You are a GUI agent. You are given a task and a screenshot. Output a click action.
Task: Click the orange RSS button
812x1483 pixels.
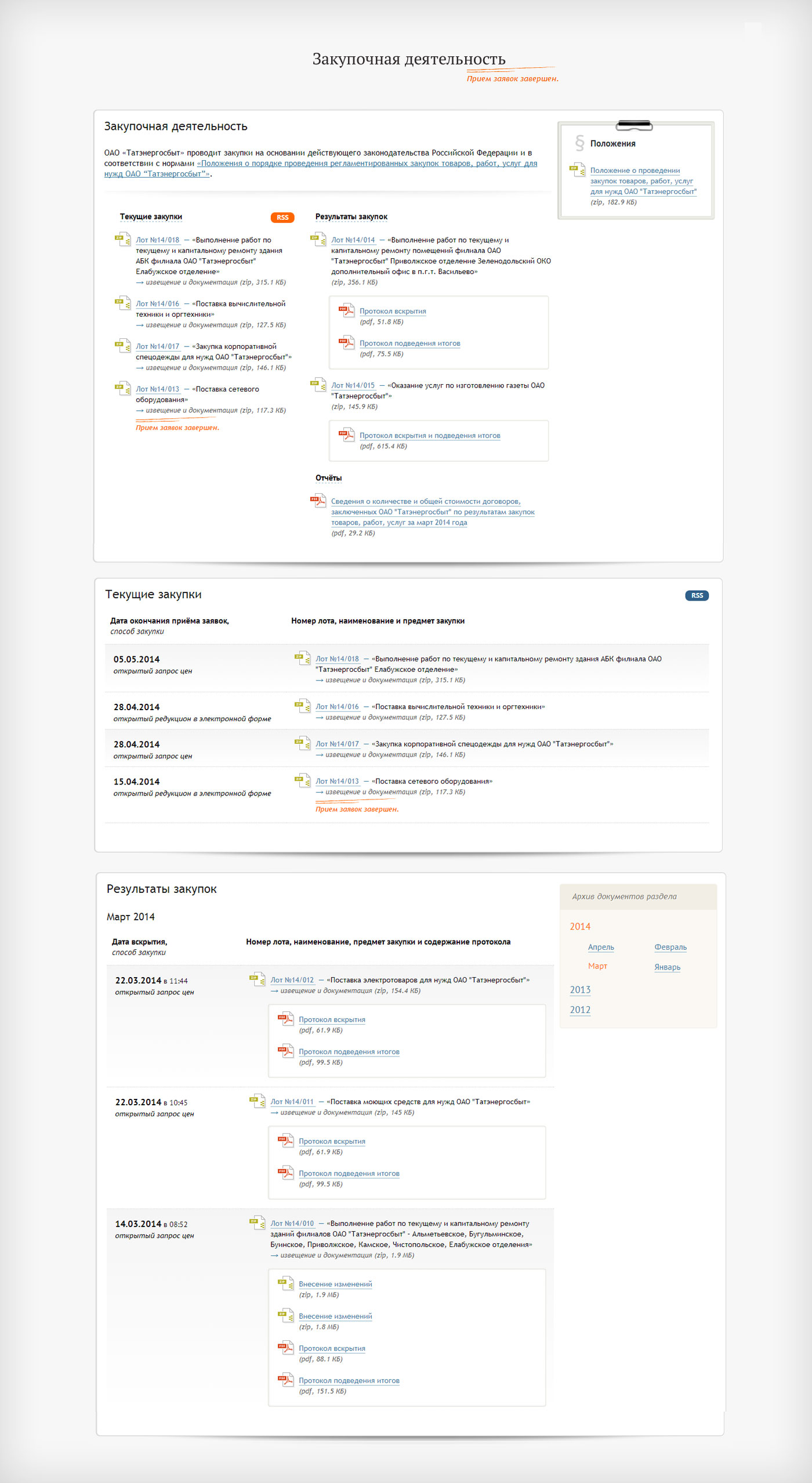point(282,218)
